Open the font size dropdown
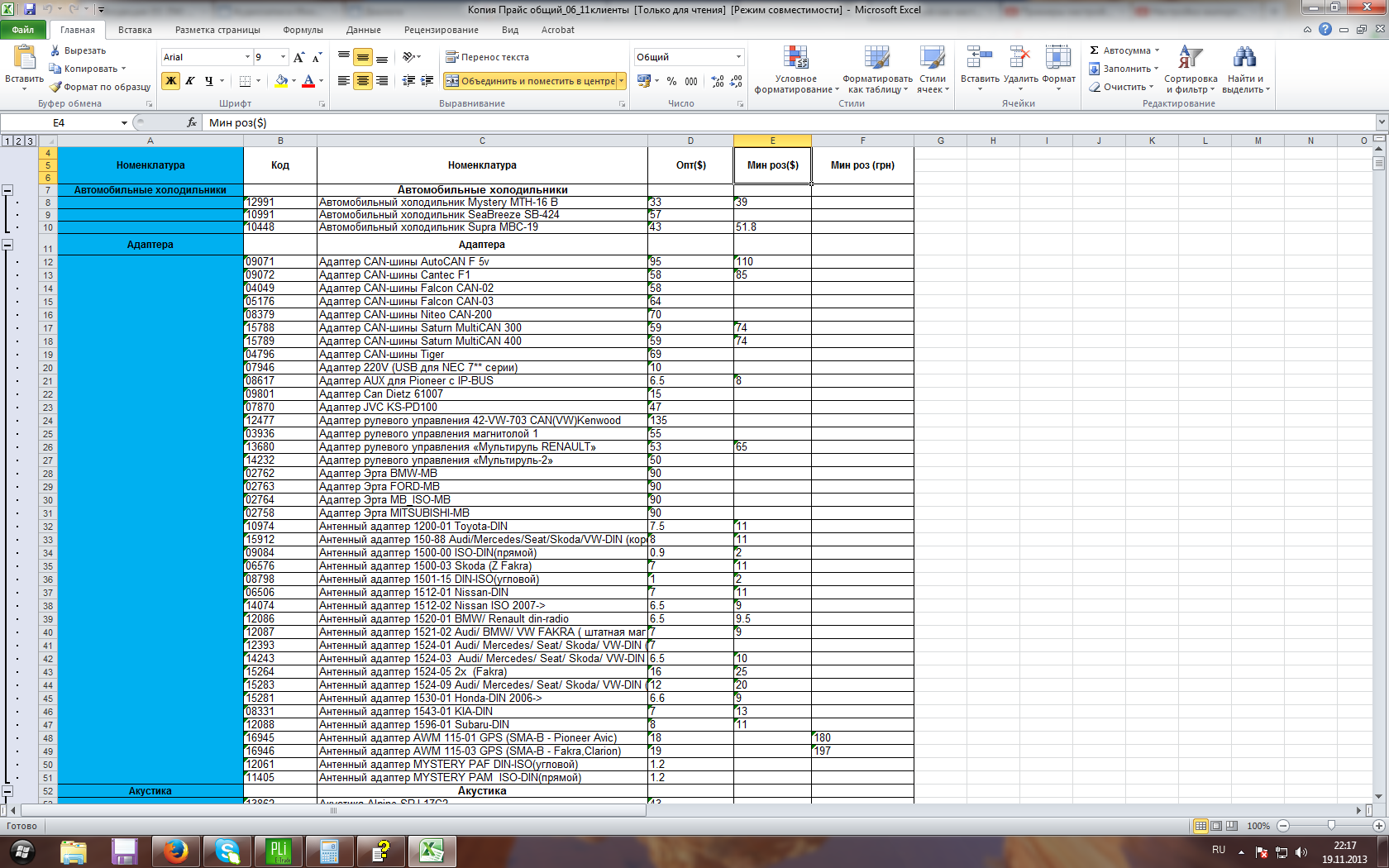 point(283,57)
